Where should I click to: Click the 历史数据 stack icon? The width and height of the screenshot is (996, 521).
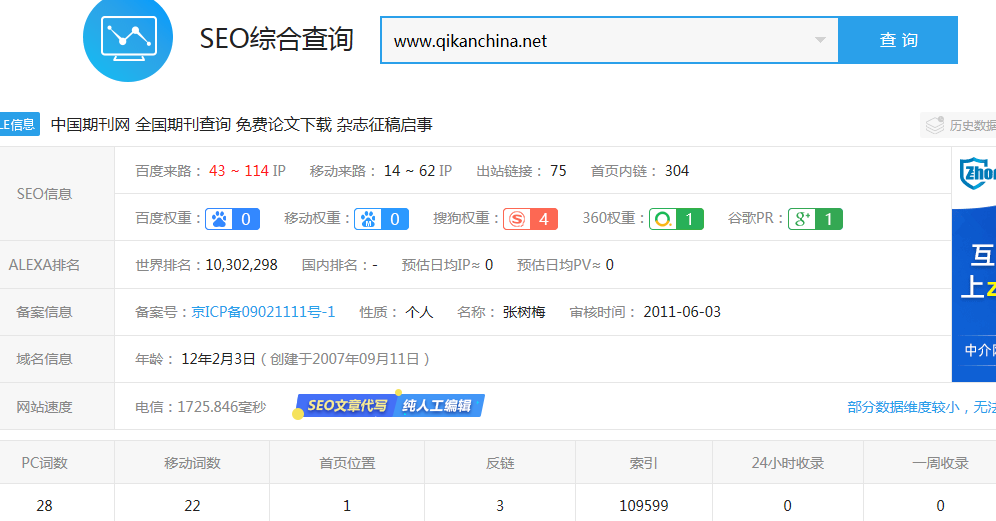click(x=935, y=125)
